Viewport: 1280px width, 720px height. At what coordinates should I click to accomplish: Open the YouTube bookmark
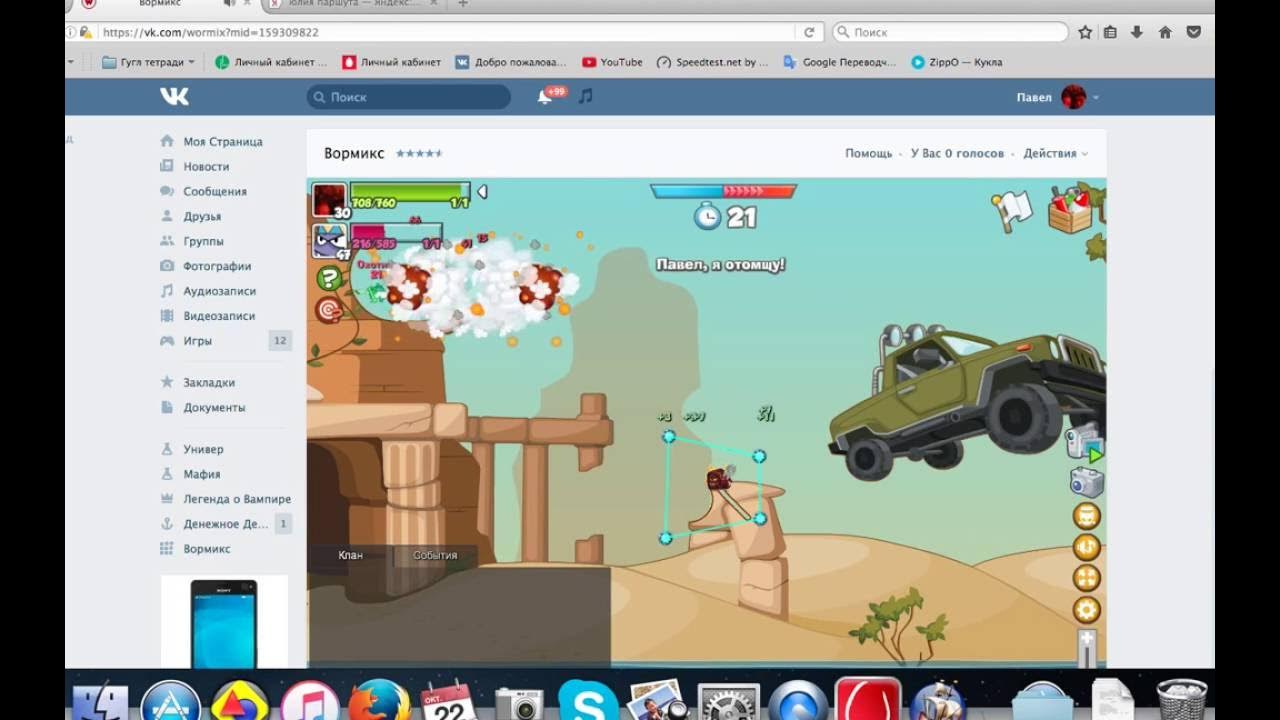point(612,62)
